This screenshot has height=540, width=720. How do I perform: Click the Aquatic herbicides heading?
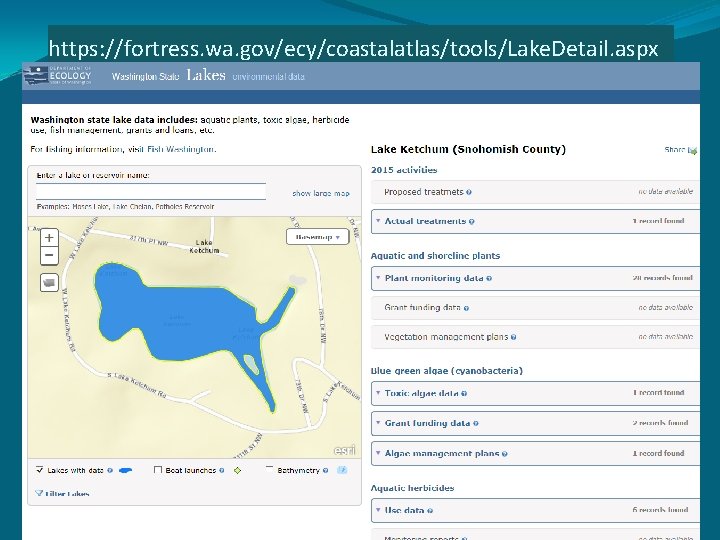click(412, 488)
